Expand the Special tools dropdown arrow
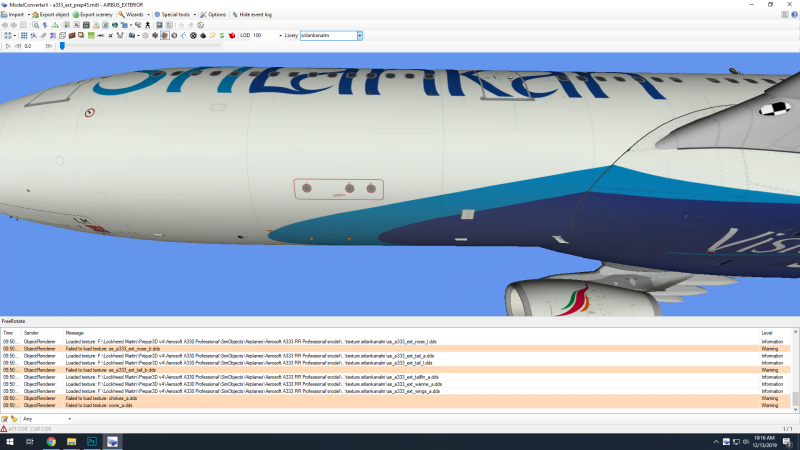 tap(194, 15)
